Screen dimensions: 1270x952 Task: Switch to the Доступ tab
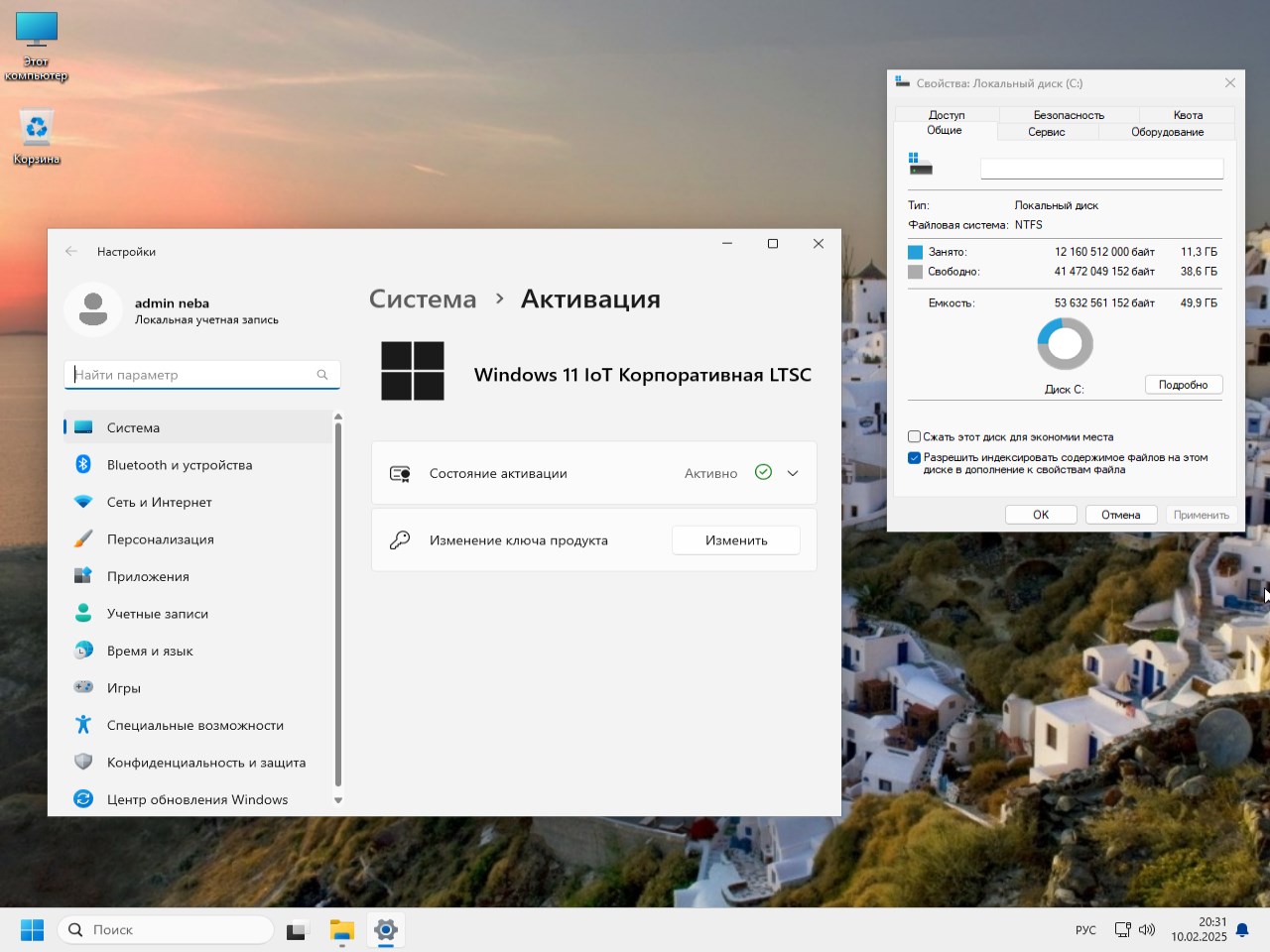click(947, 115)
